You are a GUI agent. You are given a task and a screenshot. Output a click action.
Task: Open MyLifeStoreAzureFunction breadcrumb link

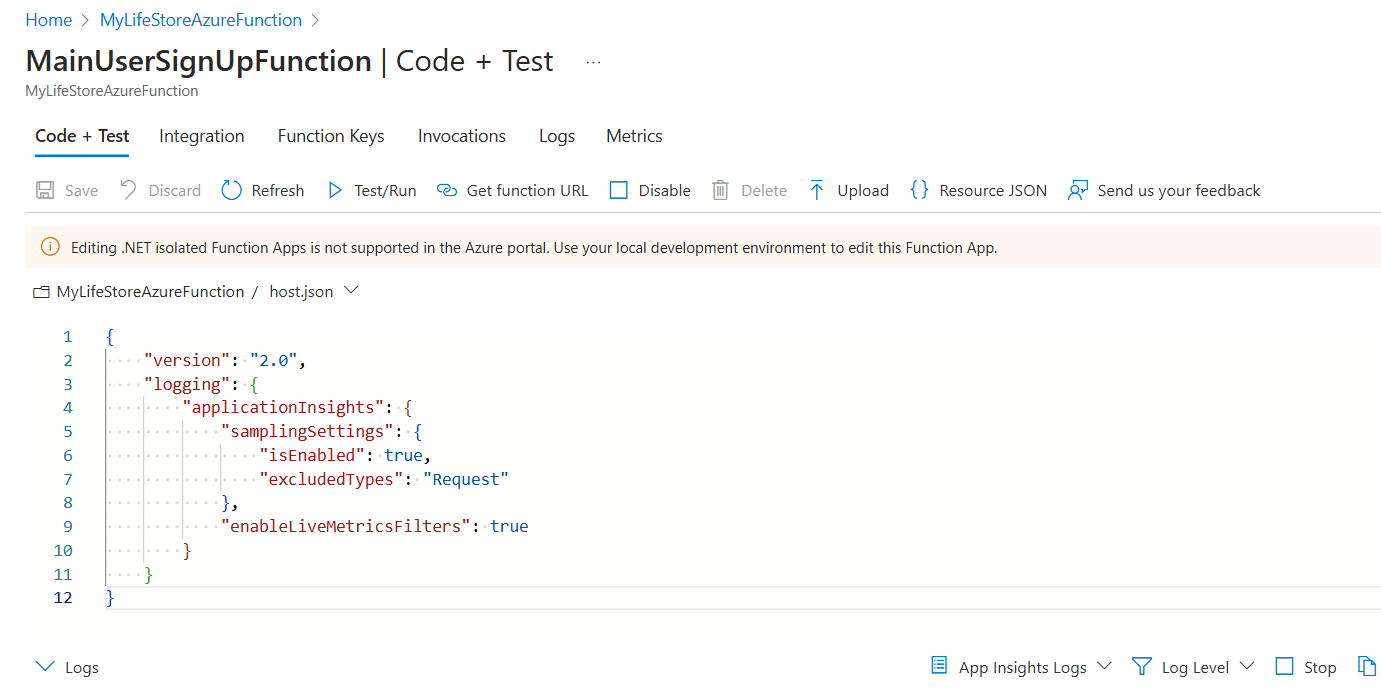point(201,20)
